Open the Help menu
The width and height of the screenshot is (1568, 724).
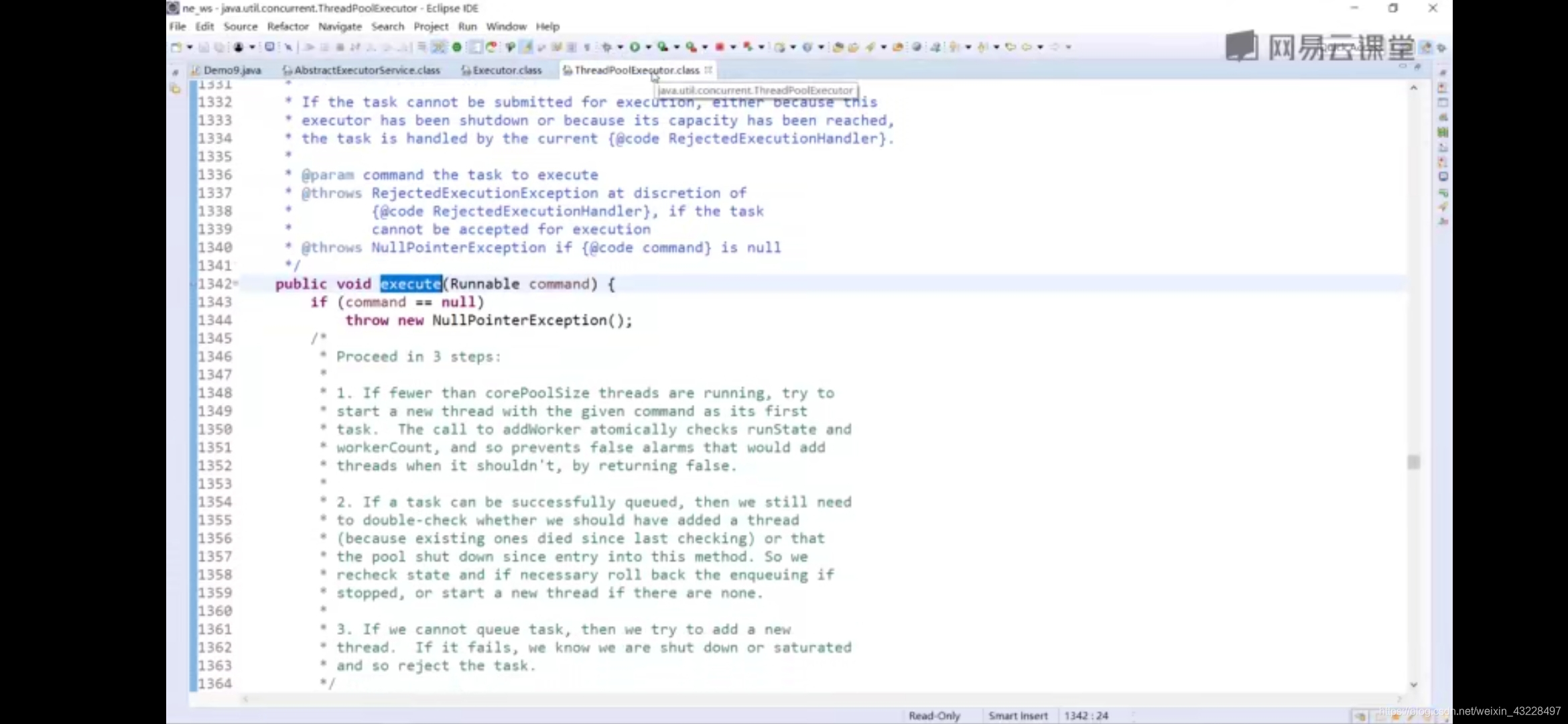click(x=547, y=26)
